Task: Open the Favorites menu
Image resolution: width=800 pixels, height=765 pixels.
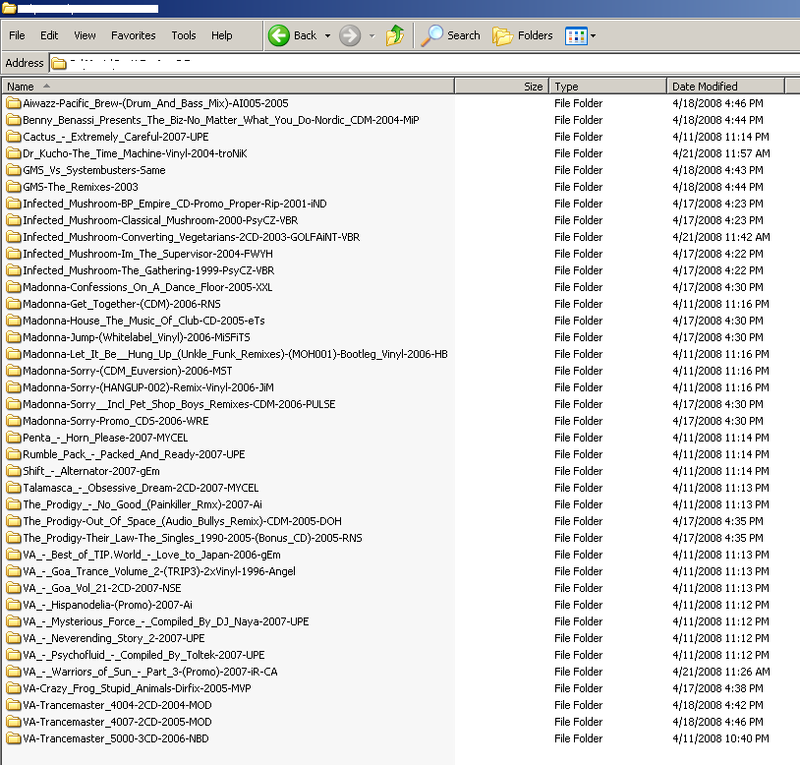Action: click(133, 35)
